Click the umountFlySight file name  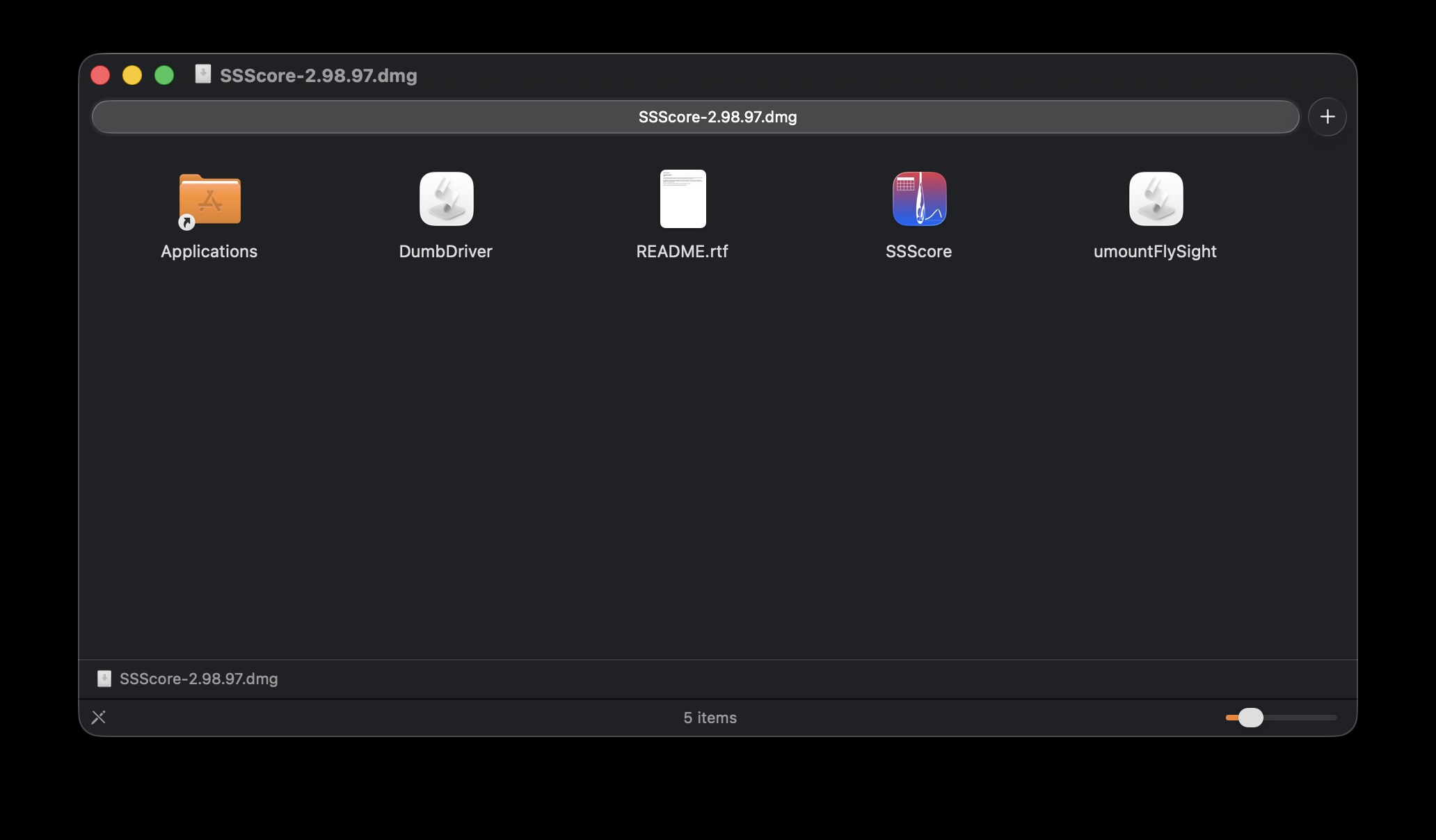pyautogui.click(x=1156, y=252)
